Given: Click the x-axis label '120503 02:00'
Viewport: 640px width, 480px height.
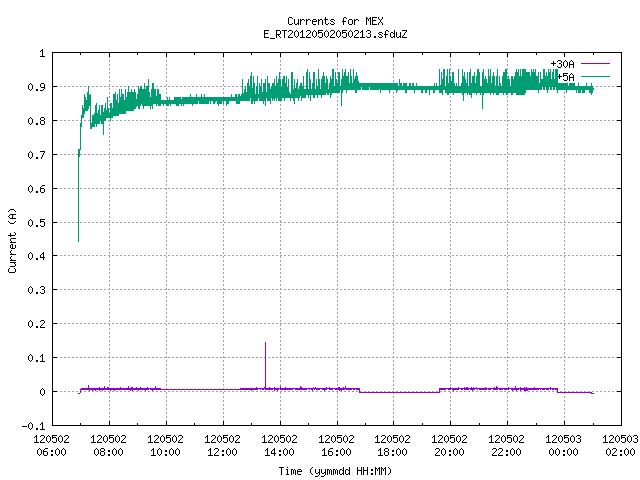Looking at the screenshot, I should [x=620, y=445].
